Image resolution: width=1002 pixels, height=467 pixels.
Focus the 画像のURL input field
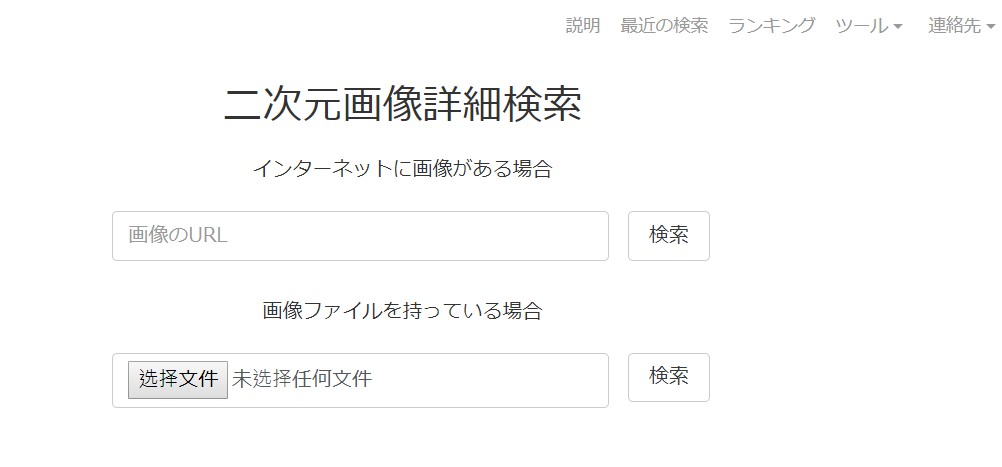tap(360, 236)
